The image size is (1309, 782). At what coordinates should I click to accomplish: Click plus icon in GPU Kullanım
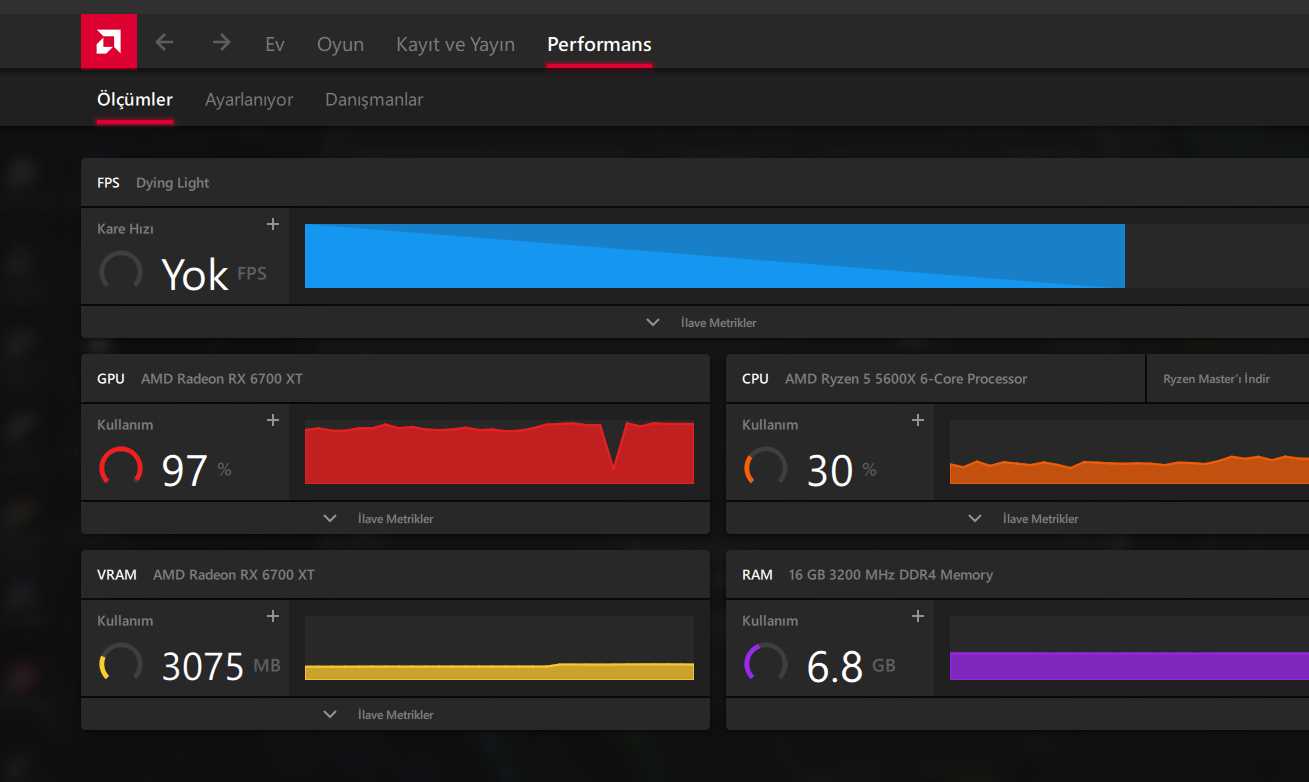tap(272, 420)
